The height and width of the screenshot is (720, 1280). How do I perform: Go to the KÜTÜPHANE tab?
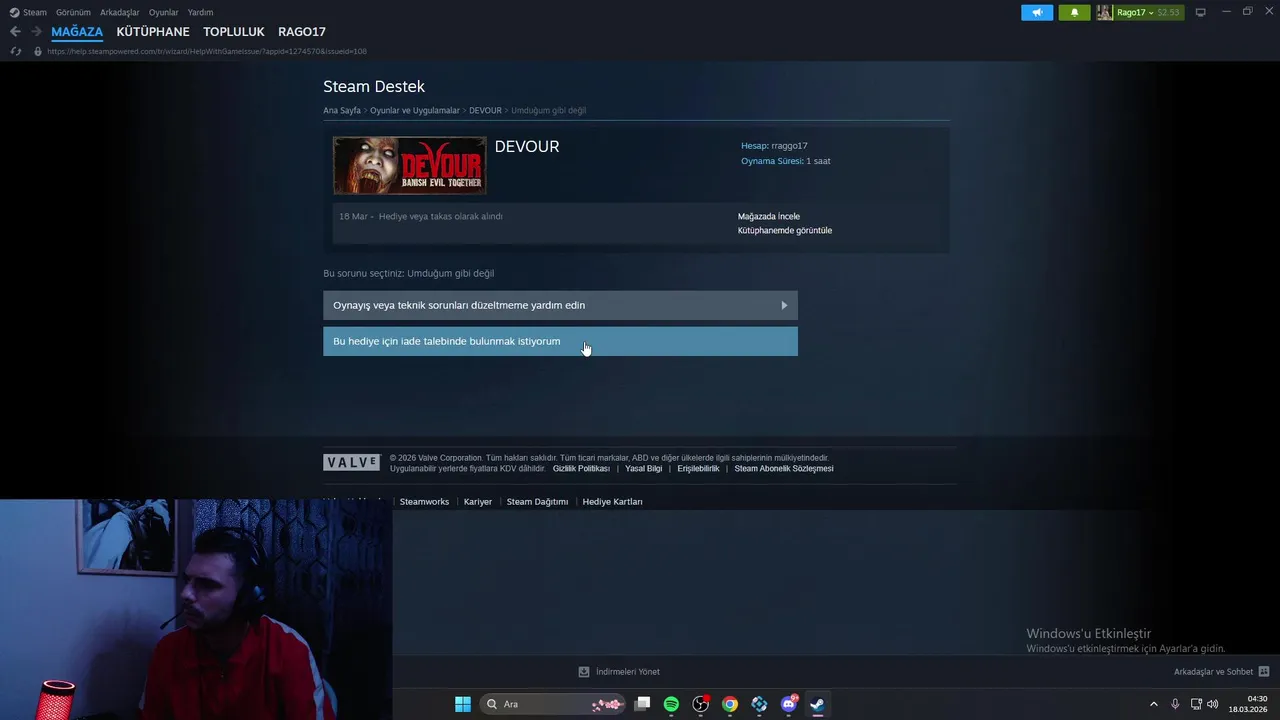pyautogui.click(x=153, y=32)
